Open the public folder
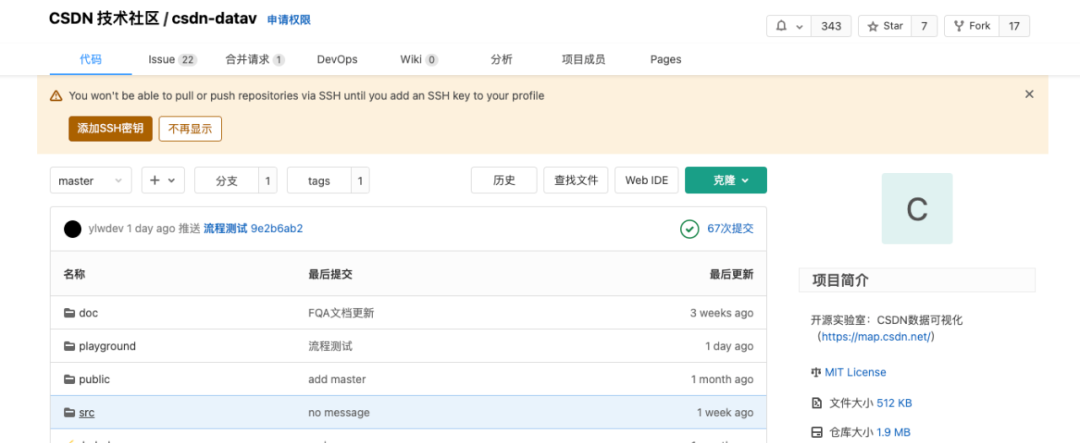 coord(94,379)
